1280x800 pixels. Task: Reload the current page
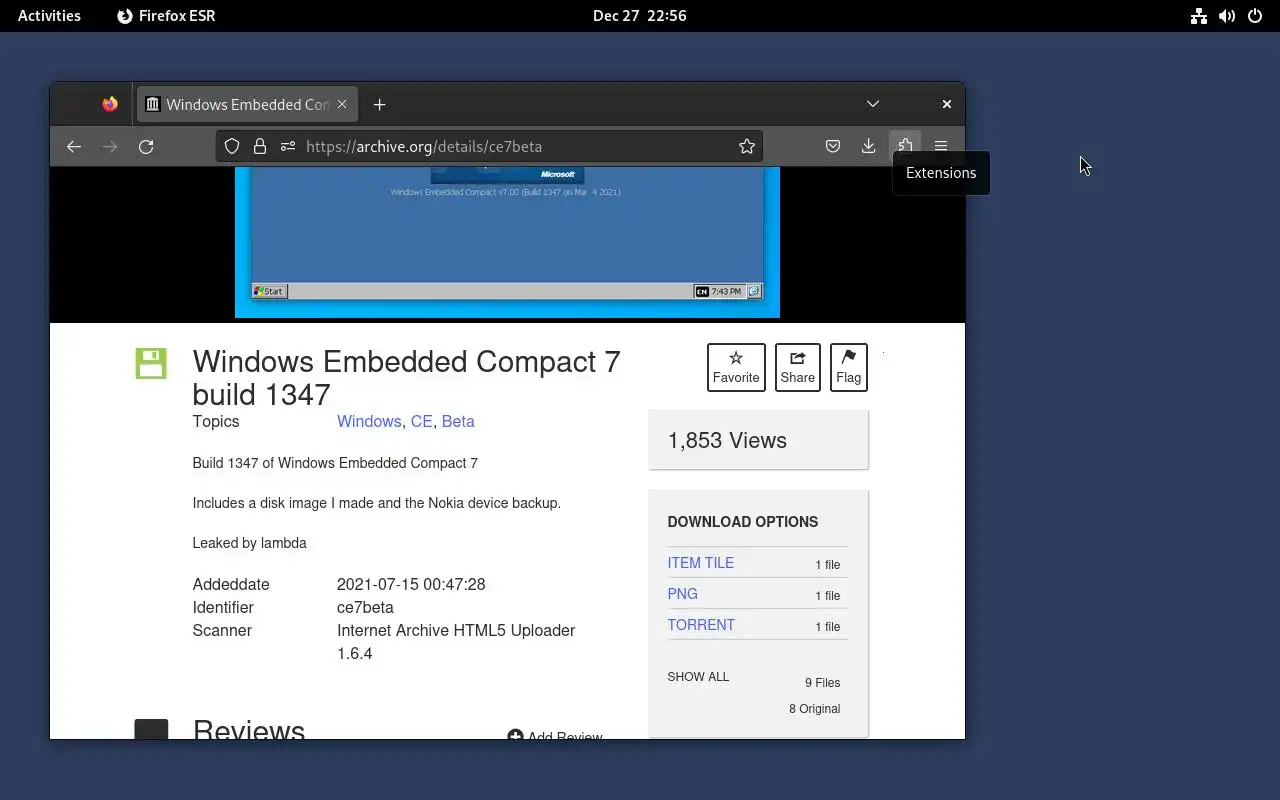146,146
